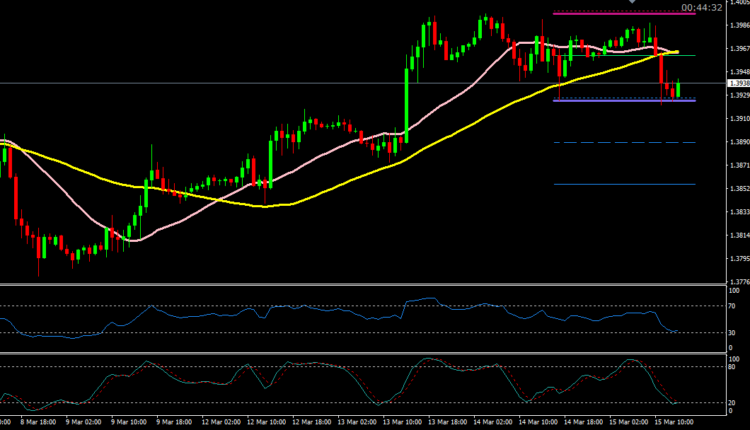Screen dimensions: 750x430
Task: Click the 15 Mar 10:00 time label
Action: pos(676,421)
